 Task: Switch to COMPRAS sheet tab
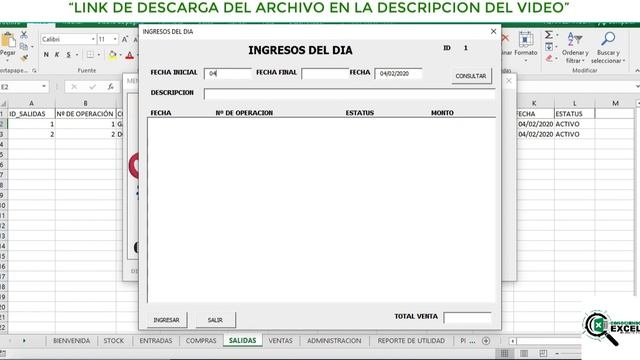coord(201,340)
